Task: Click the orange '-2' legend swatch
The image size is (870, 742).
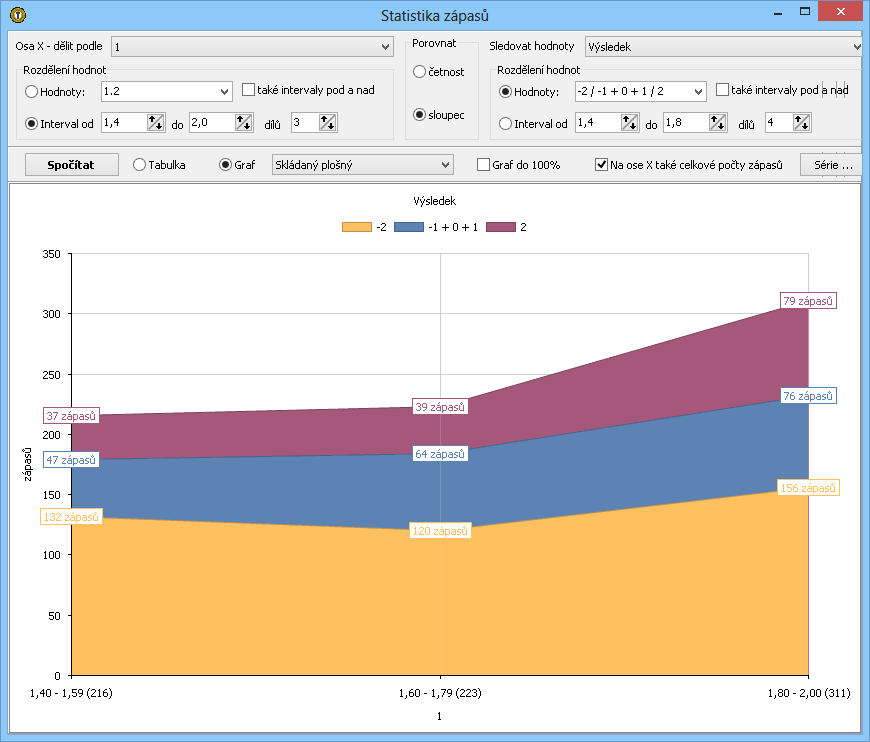Action: click(x=357, y=227)
